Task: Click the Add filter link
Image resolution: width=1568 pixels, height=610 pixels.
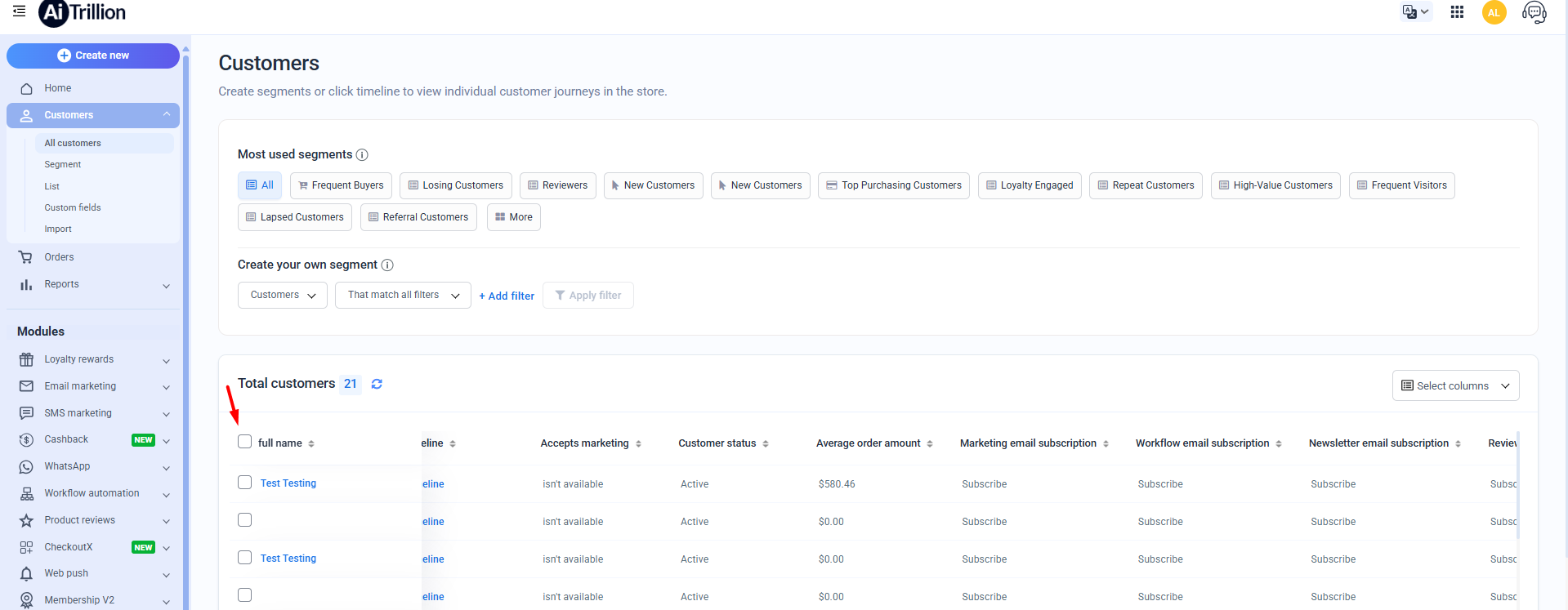Action: pyautogui.click(x=507, y=296)
